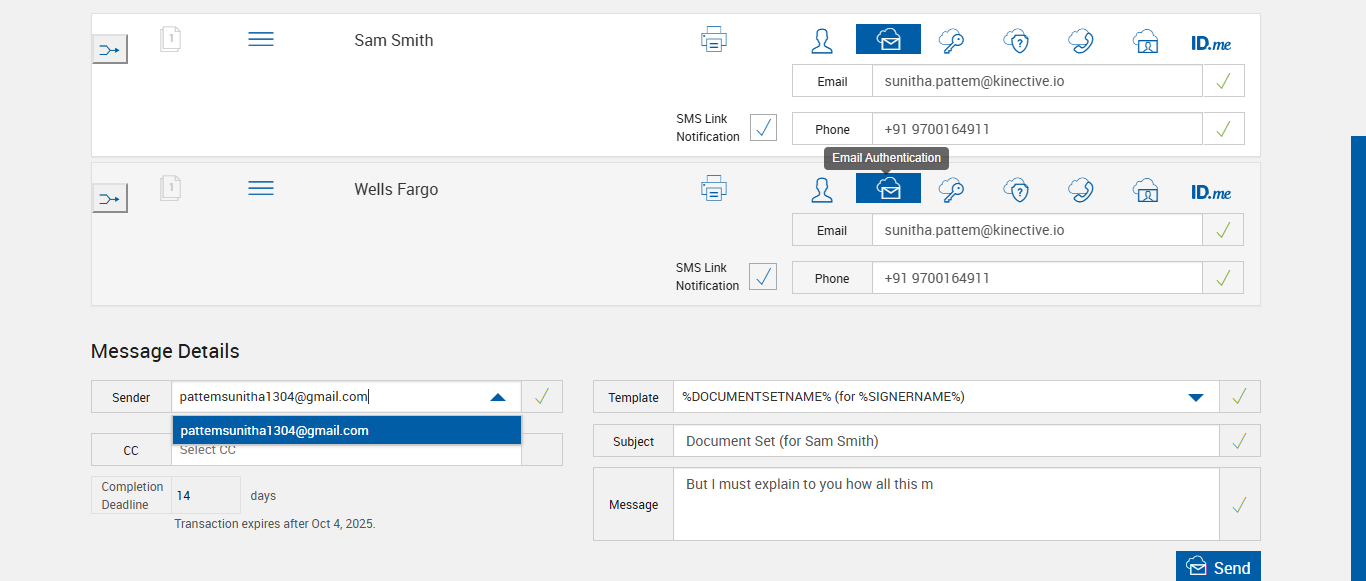Select phone authentication icon for Sam Smith

tap(1080, 40)
